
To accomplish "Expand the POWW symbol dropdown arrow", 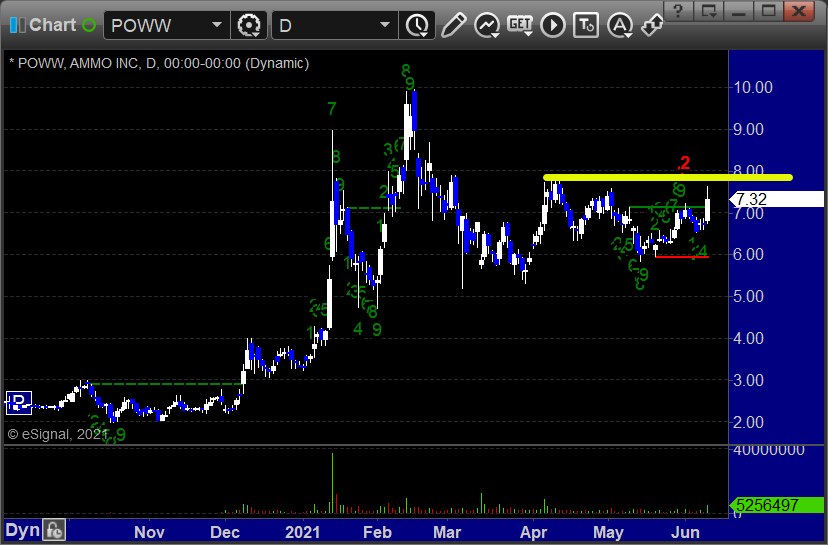I will (x=217, y=25).
